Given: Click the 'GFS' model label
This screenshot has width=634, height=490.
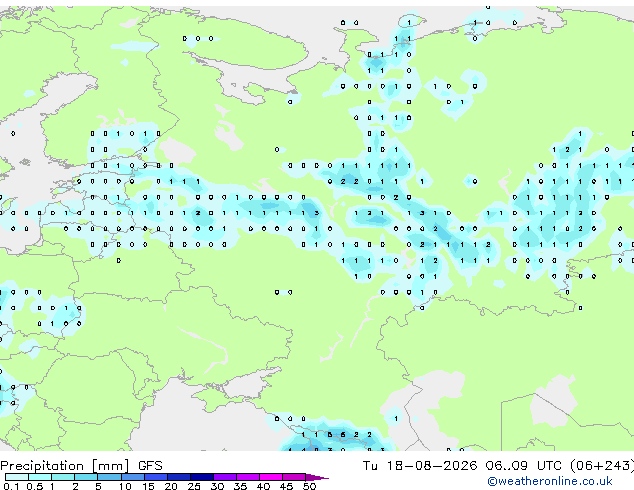Looking at the screenshot, I should click(150, 466).
